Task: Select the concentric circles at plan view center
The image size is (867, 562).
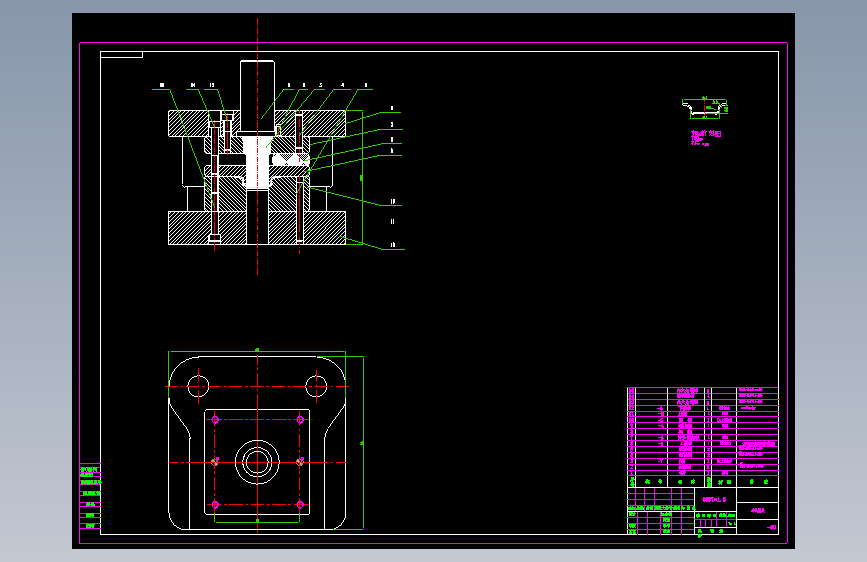Action: (x=257, y=462)
